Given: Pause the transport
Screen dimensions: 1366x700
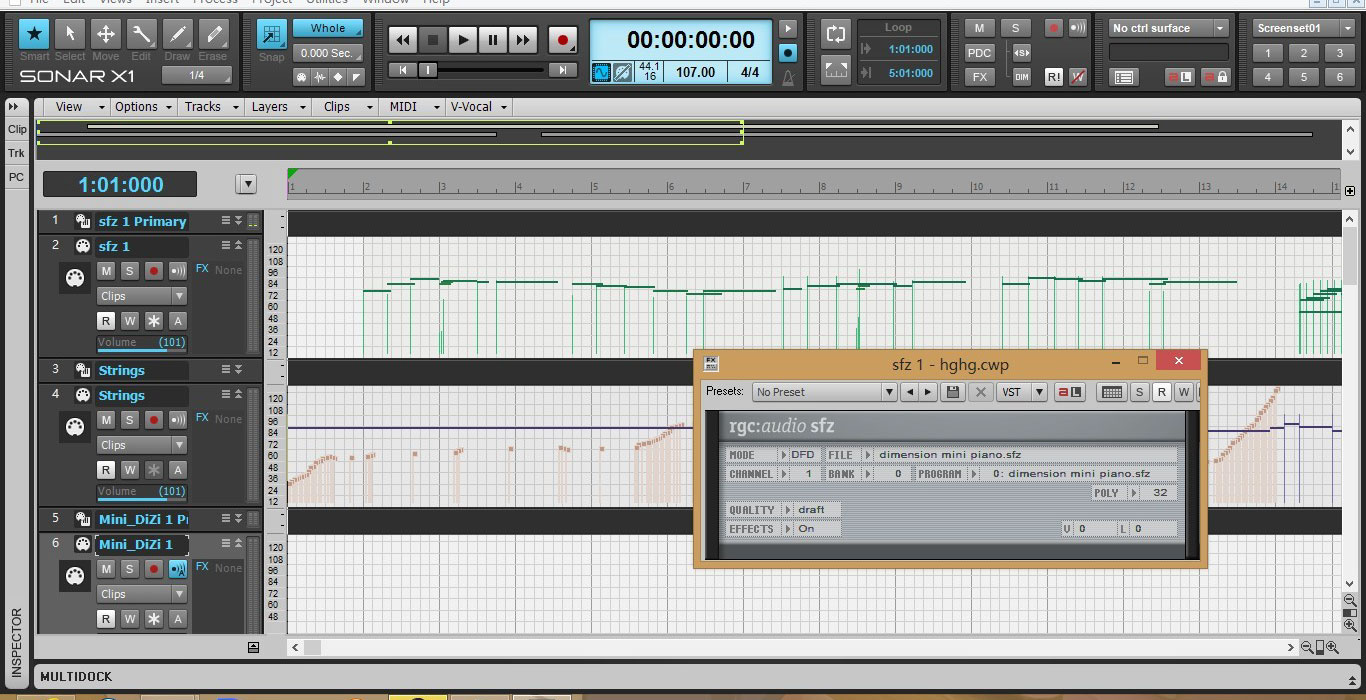Looking at the screenshot, I should coord(492,40).
